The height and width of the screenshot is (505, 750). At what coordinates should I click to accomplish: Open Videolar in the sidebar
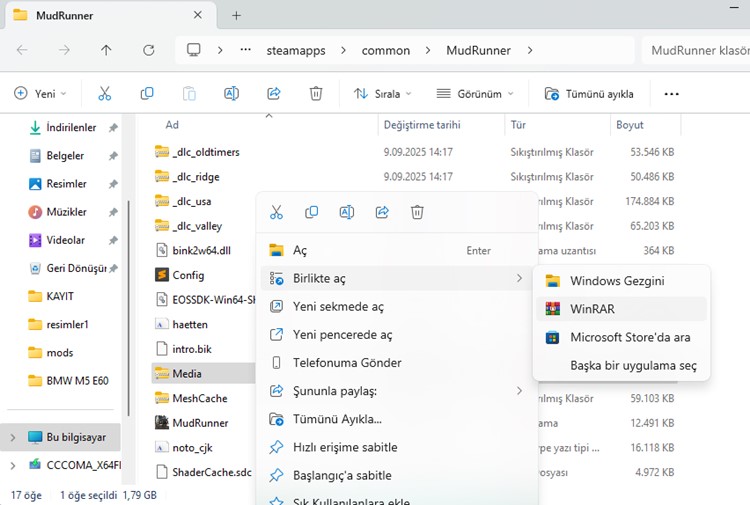coord(65,240)
